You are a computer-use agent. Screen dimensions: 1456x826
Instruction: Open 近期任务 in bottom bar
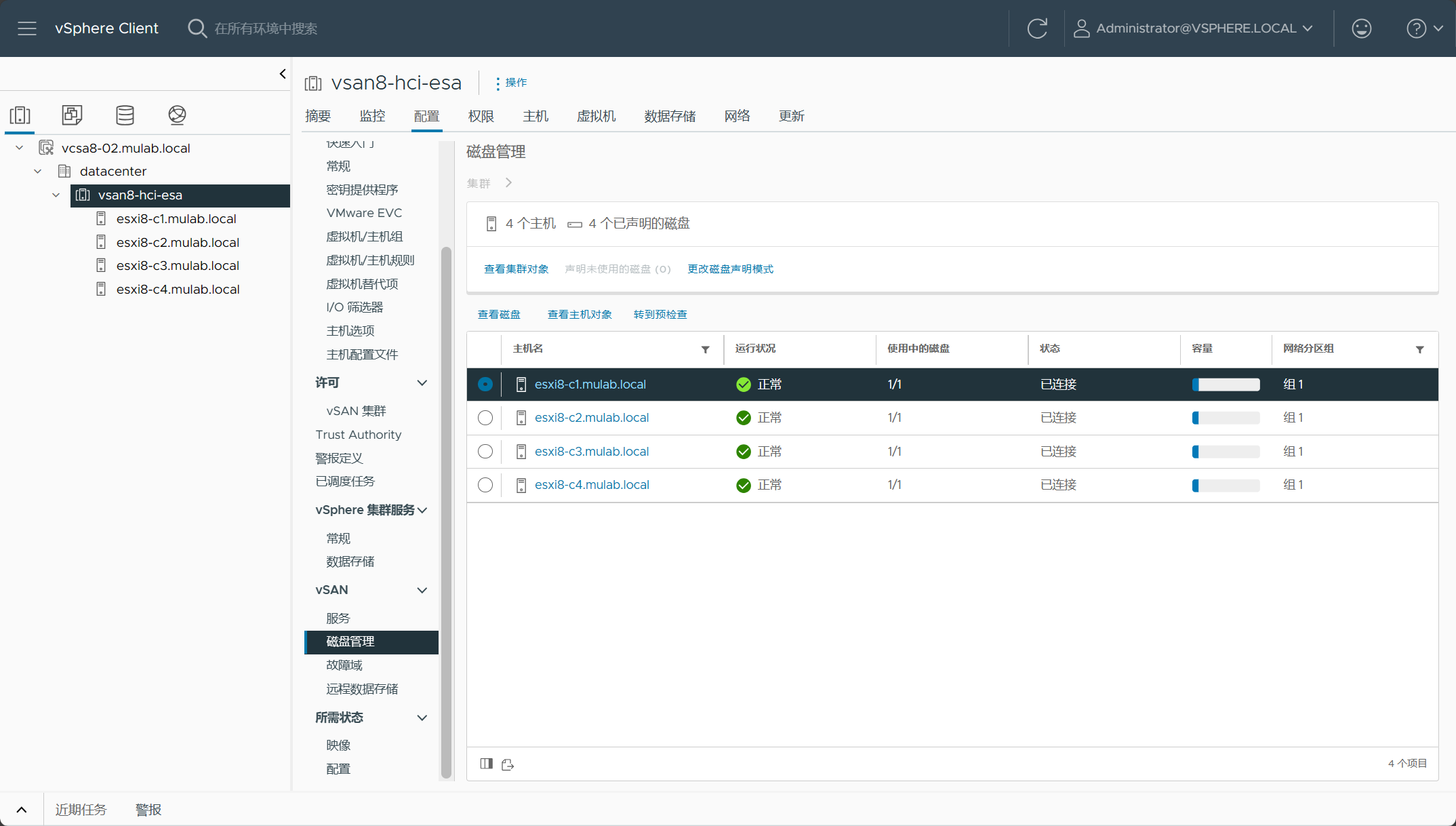tap(81, 810)
